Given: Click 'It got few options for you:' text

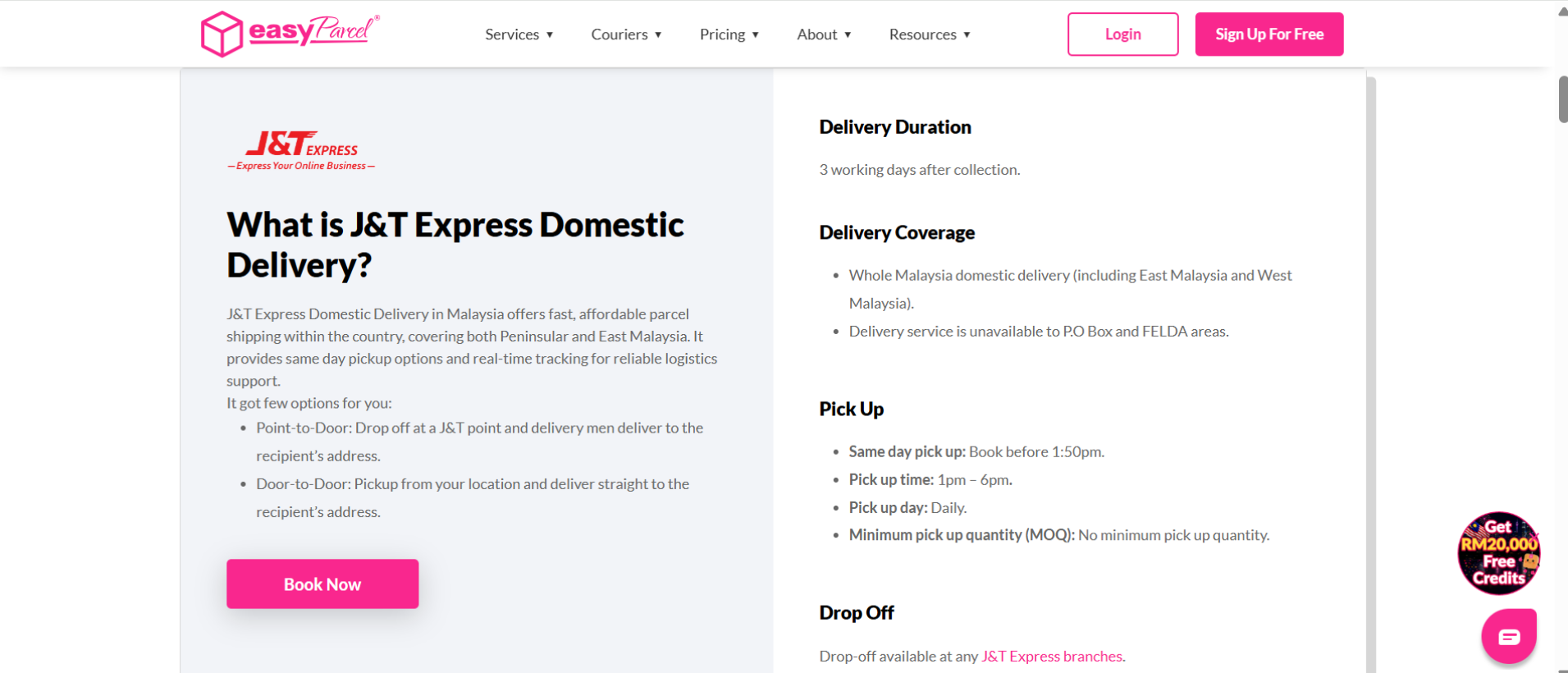Looking at the screenshot, I should [x=309, y=403].
